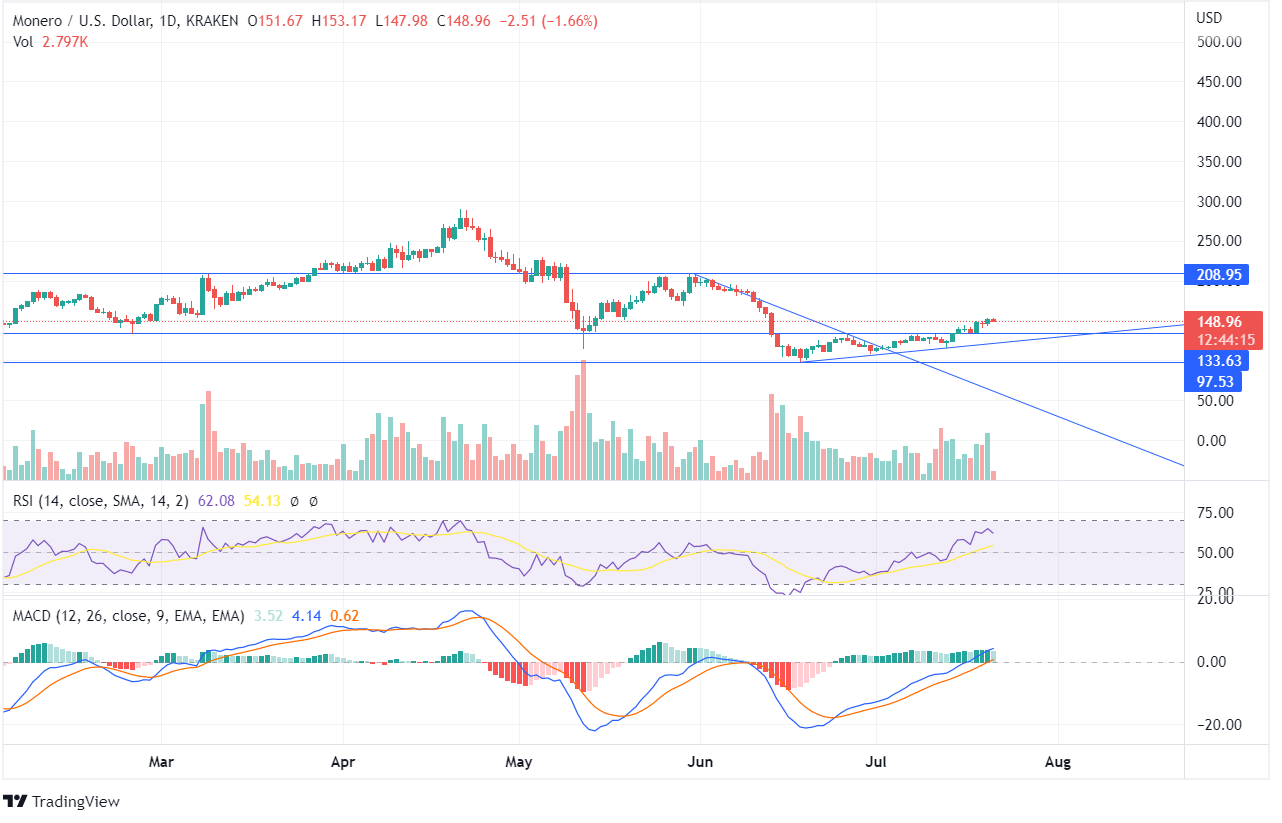The image size is (1282, 823).
Task: Click the 97.53 price level label
Action: (x=1216, y=381)
